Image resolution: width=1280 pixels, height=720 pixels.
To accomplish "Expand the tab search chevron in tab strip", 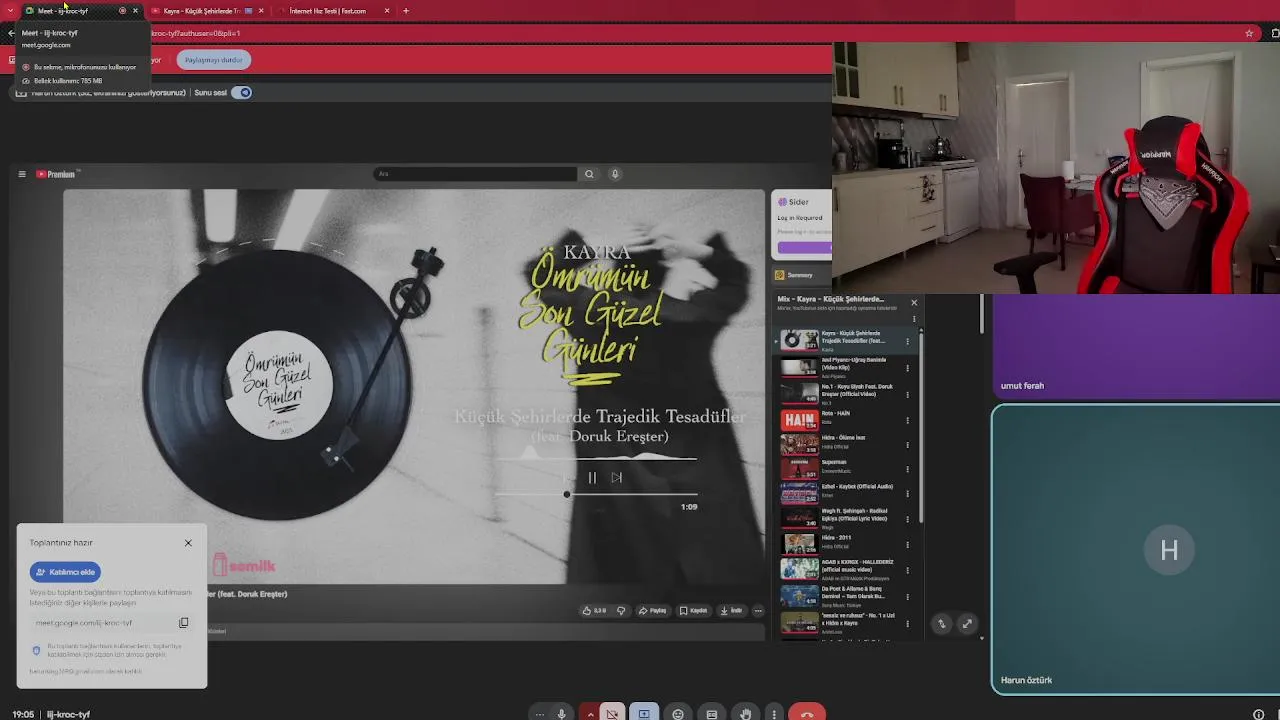I will pos(10,11).
